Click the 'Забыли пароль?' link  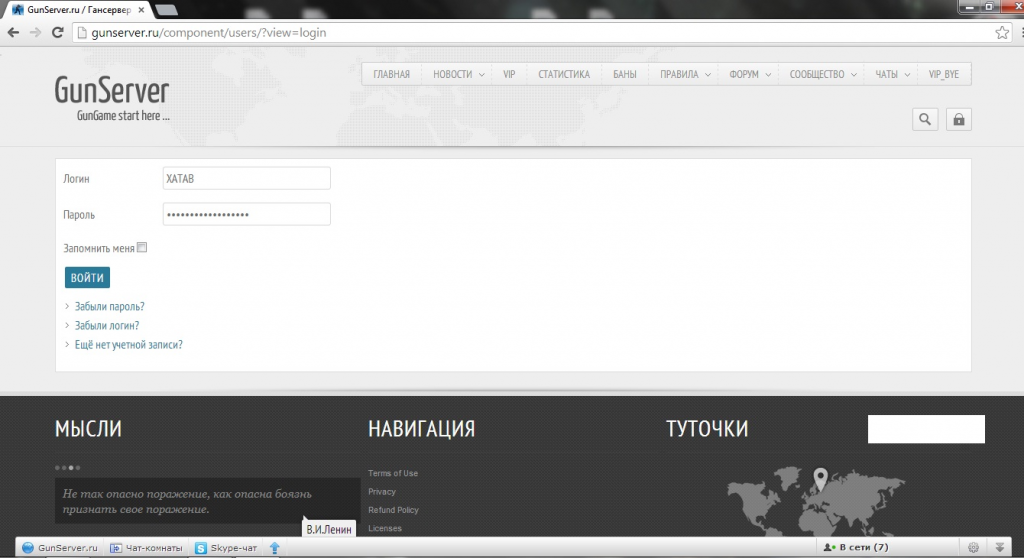click(x=109, y=307)
